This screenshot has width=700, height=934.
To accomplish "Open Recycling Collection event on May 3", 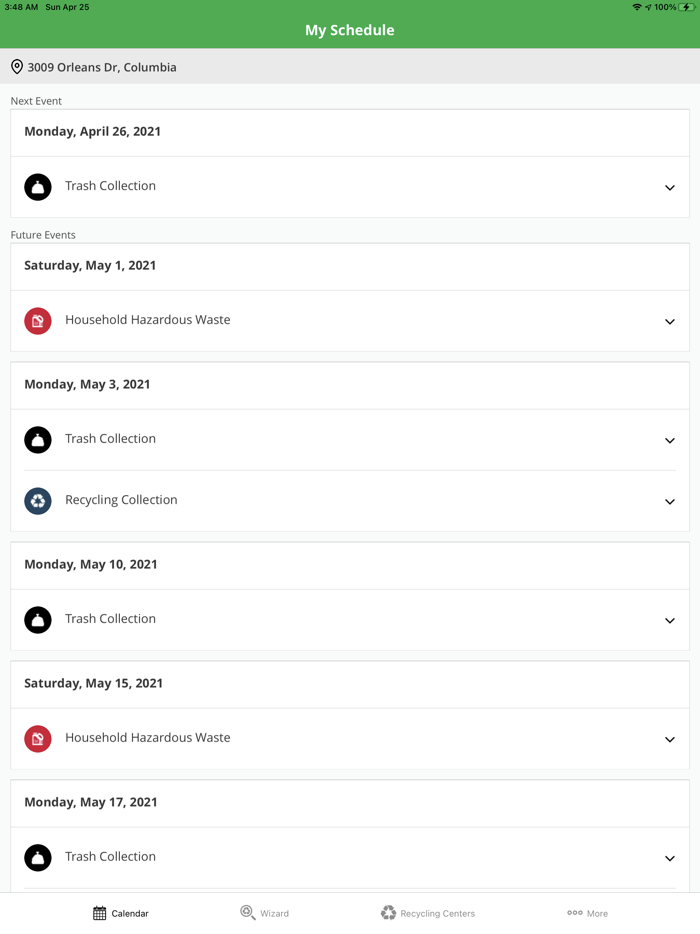I will point(121,500).
